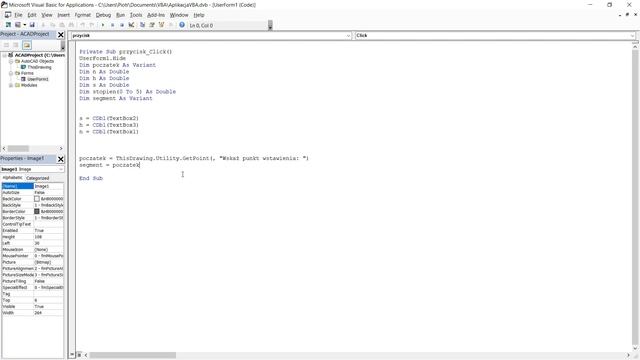Open toolbar options at the toolbar's right end
Viewport: 640px width, 360px height.
pos(270,25)
